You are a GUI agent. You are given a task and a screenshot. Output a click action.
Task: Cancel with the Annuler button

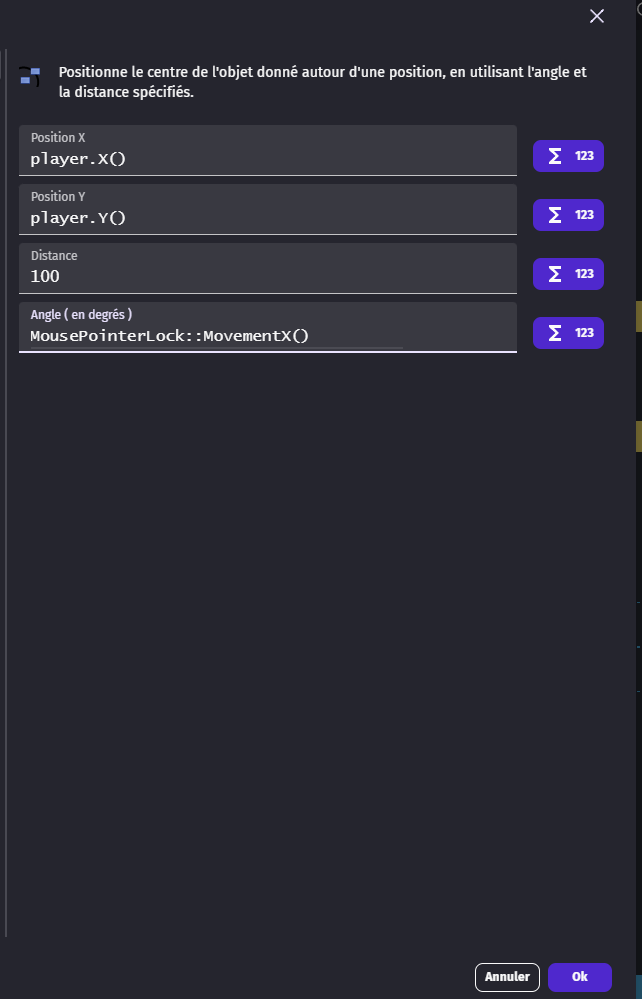(x=507, y=977)
